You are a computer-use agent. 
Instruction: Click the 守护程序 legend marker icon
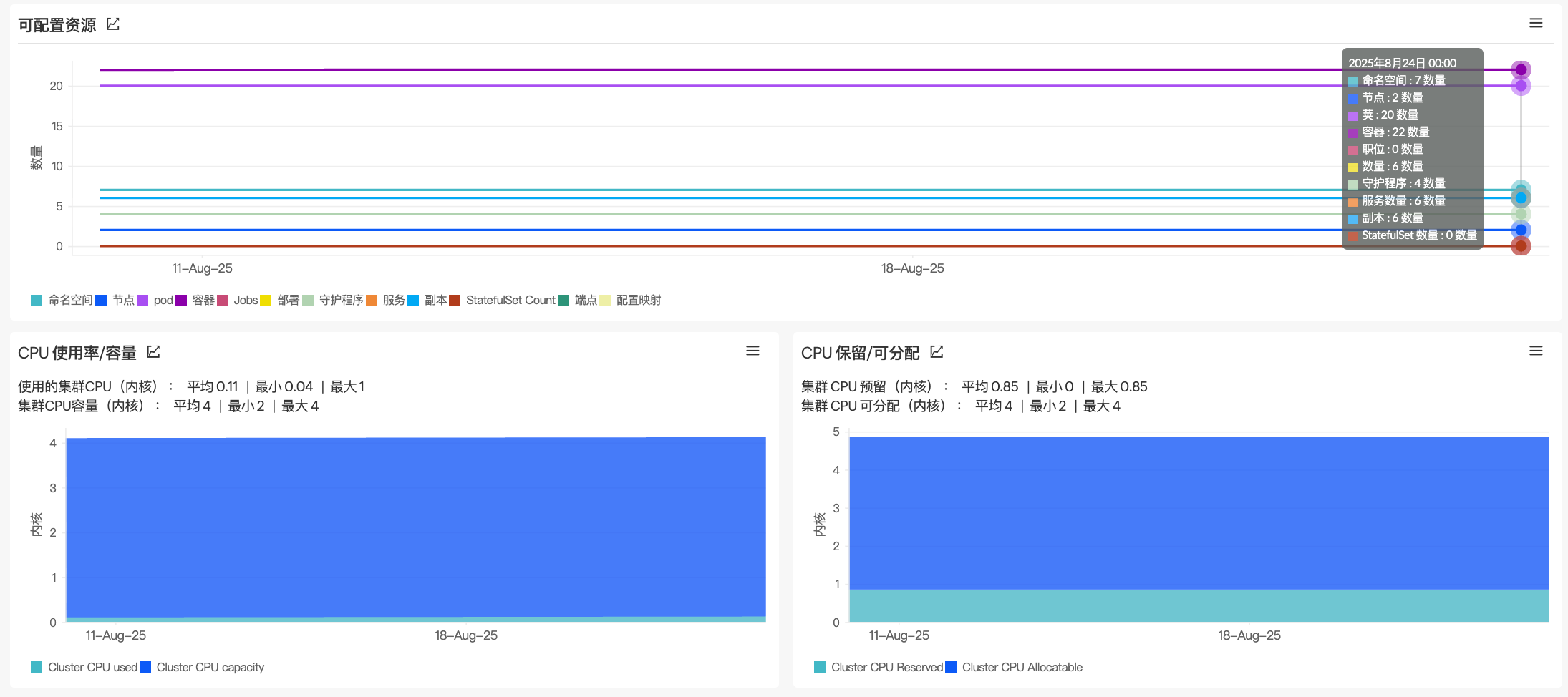(309, 301)
